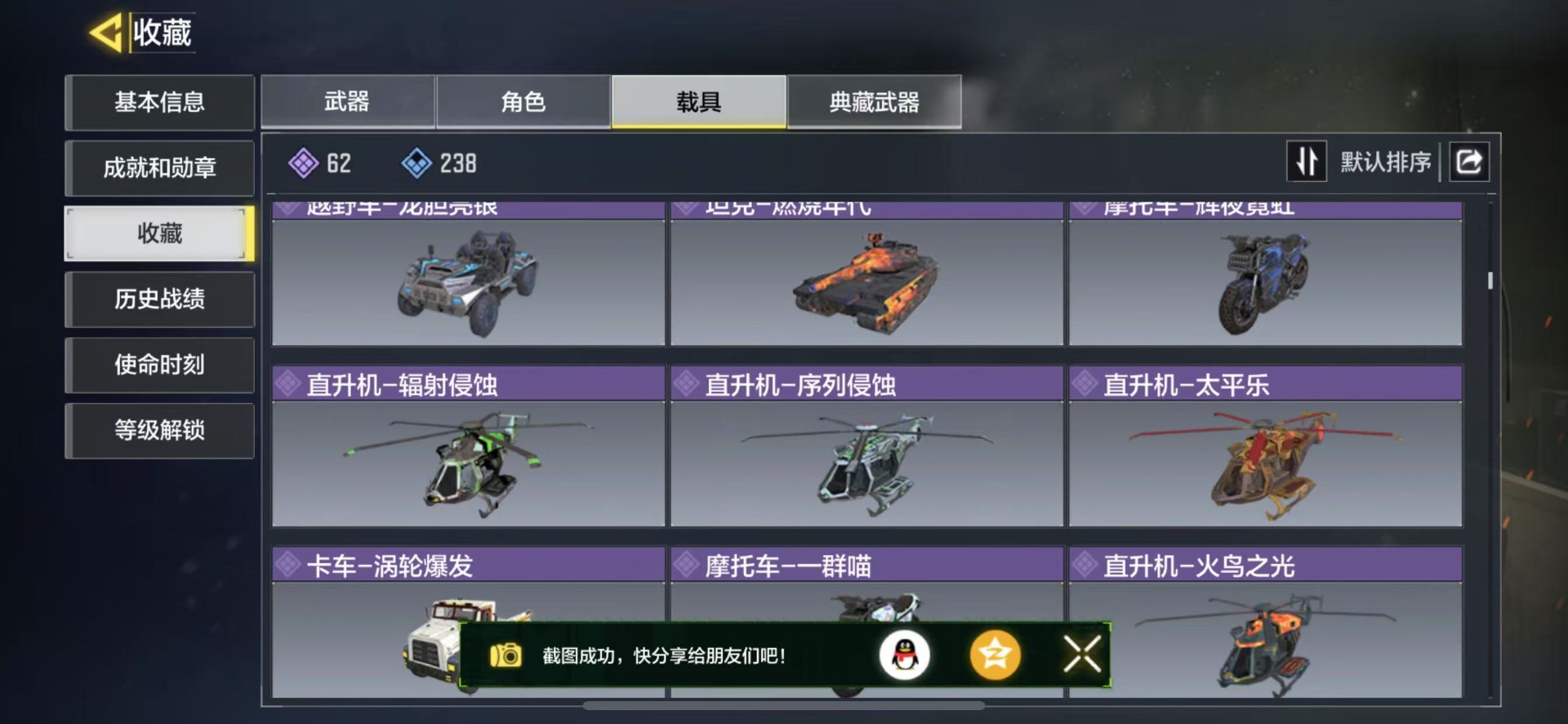Open the 典藏武器 tab
Image resolution: width=1568 pixels, height=724 pixels.
874,102
